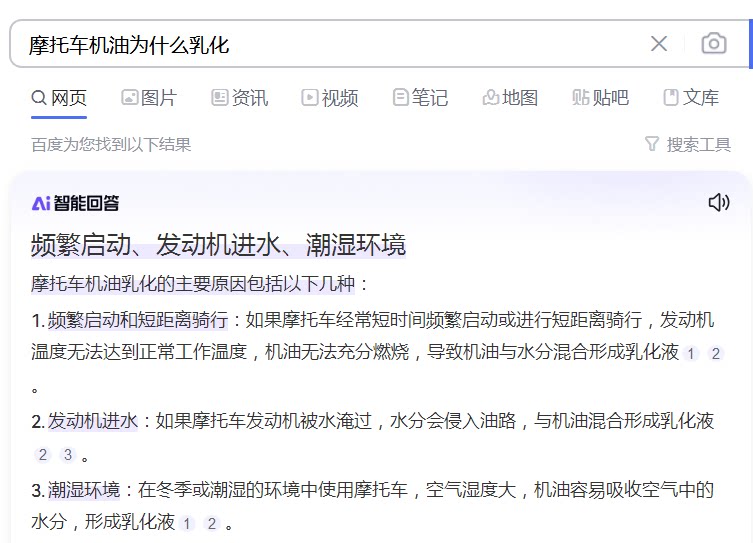Open the 文库 tab
The height and width of the screenshot is (543, 753).
[691, 98]
